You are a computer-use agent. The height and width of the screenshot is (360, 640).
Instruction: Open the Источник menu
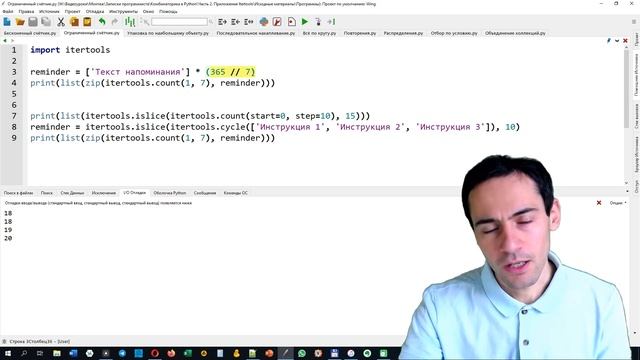click(49, 11)
